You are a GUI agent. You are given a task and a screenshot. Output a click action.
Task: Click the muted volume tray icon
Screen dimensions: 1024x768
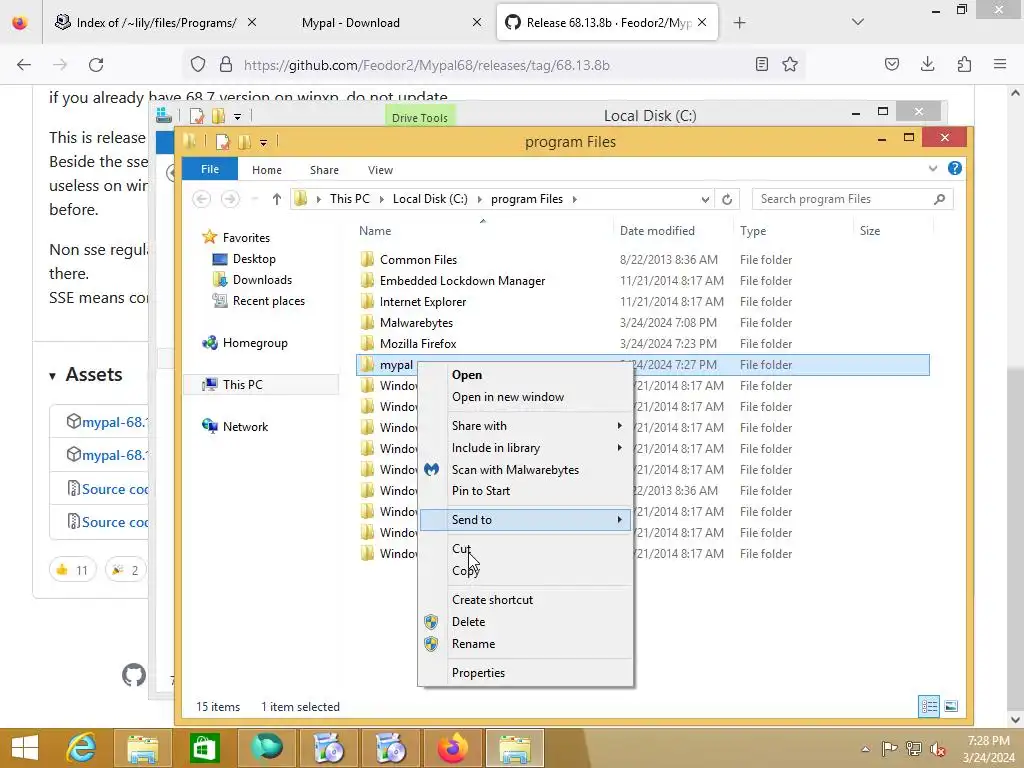tap(938, 748)
